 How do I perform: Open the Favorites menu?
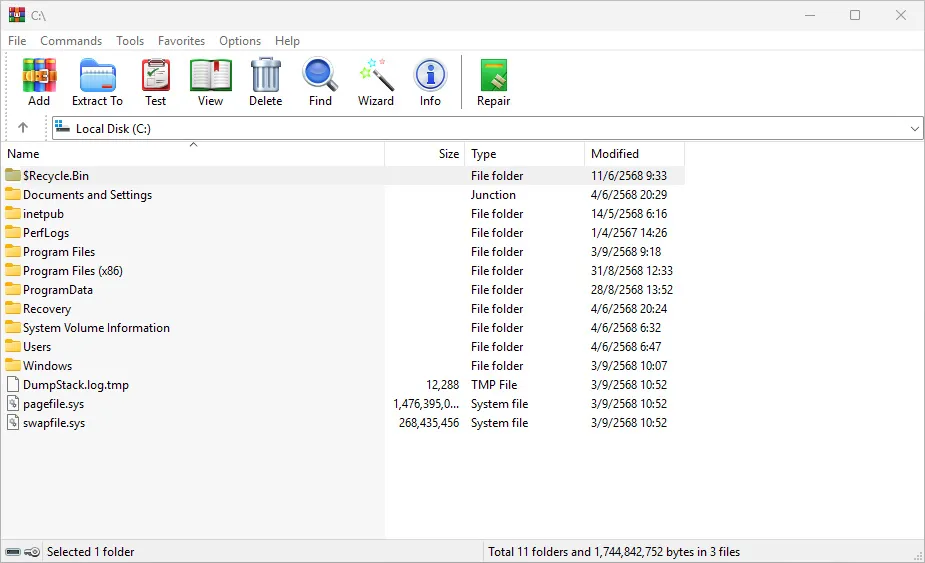pos(181,41)
